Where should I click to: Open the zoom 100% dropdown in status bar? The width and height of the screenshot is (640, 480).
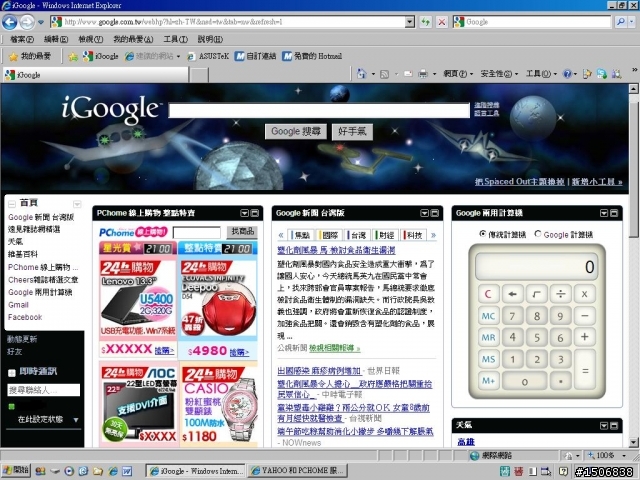pyautogui.click(x=624, y=455)
